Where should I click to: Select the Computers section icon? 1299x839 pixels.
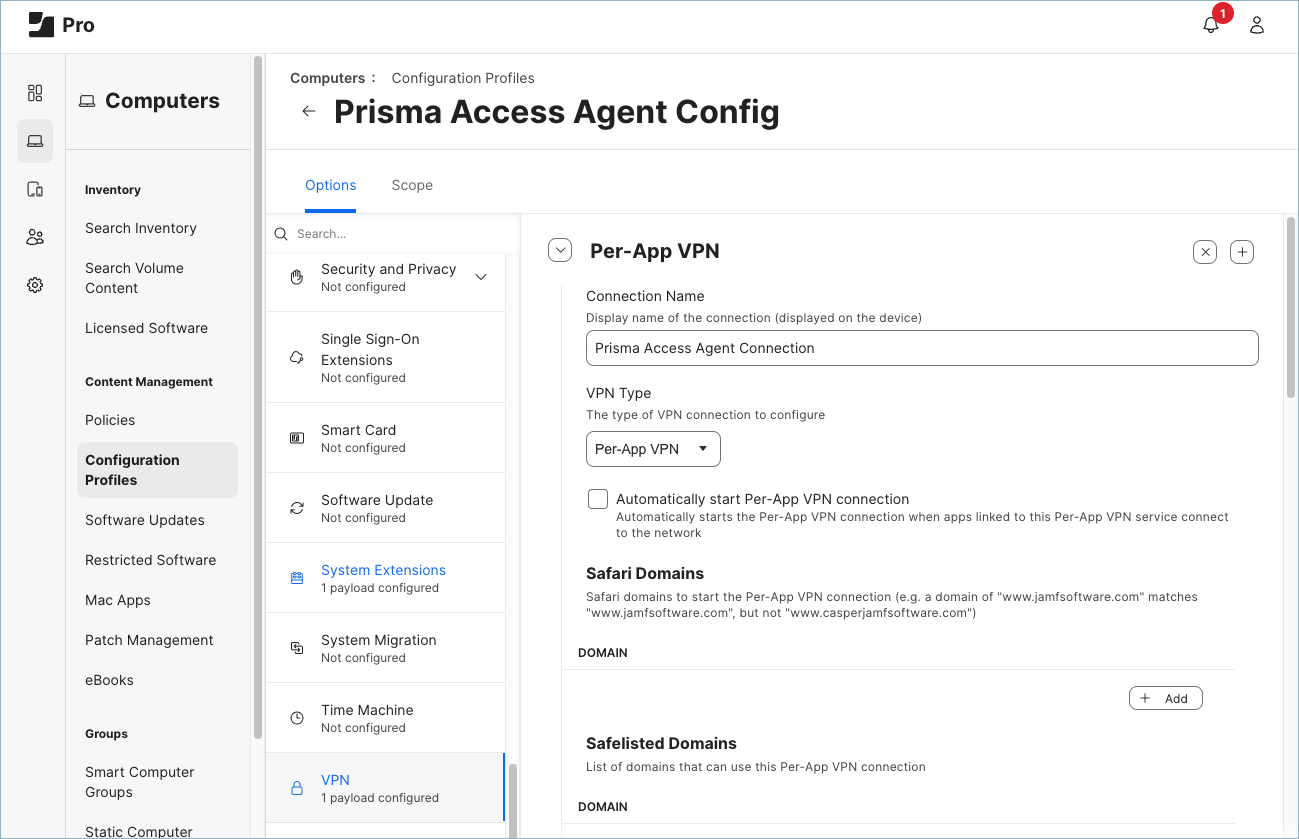(35, 140)
